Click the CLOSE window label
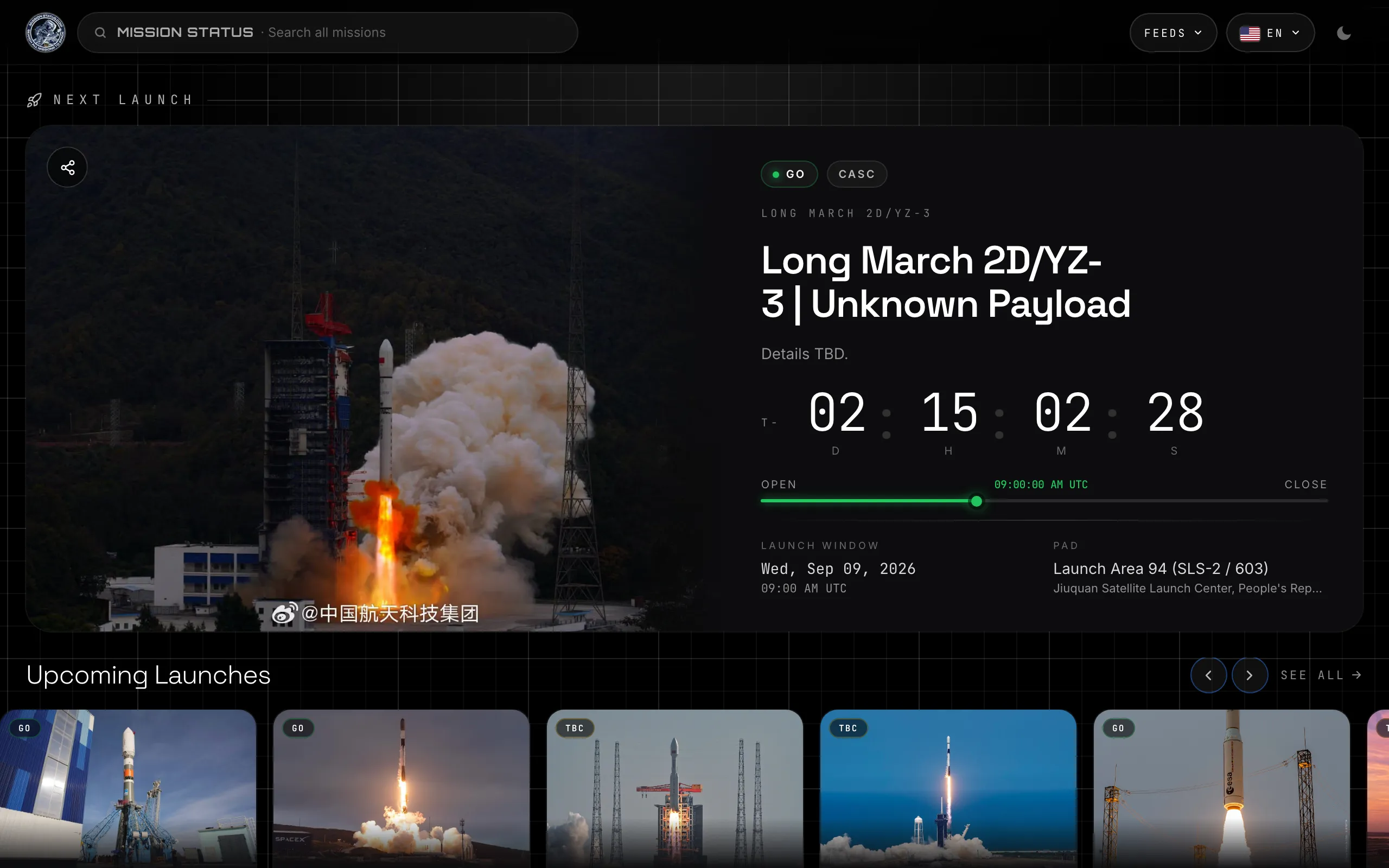 coord(1306,484)
